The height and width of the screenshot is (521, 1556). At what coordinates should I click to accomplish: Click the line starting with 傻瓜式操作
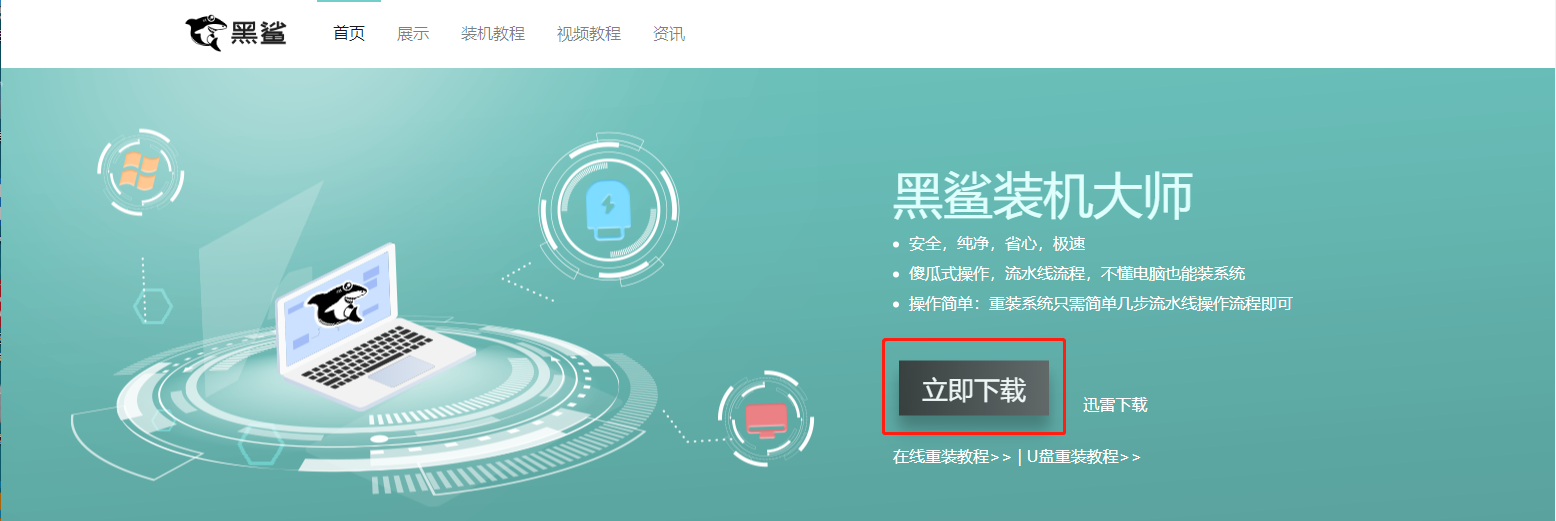(x=1077, y=274)
